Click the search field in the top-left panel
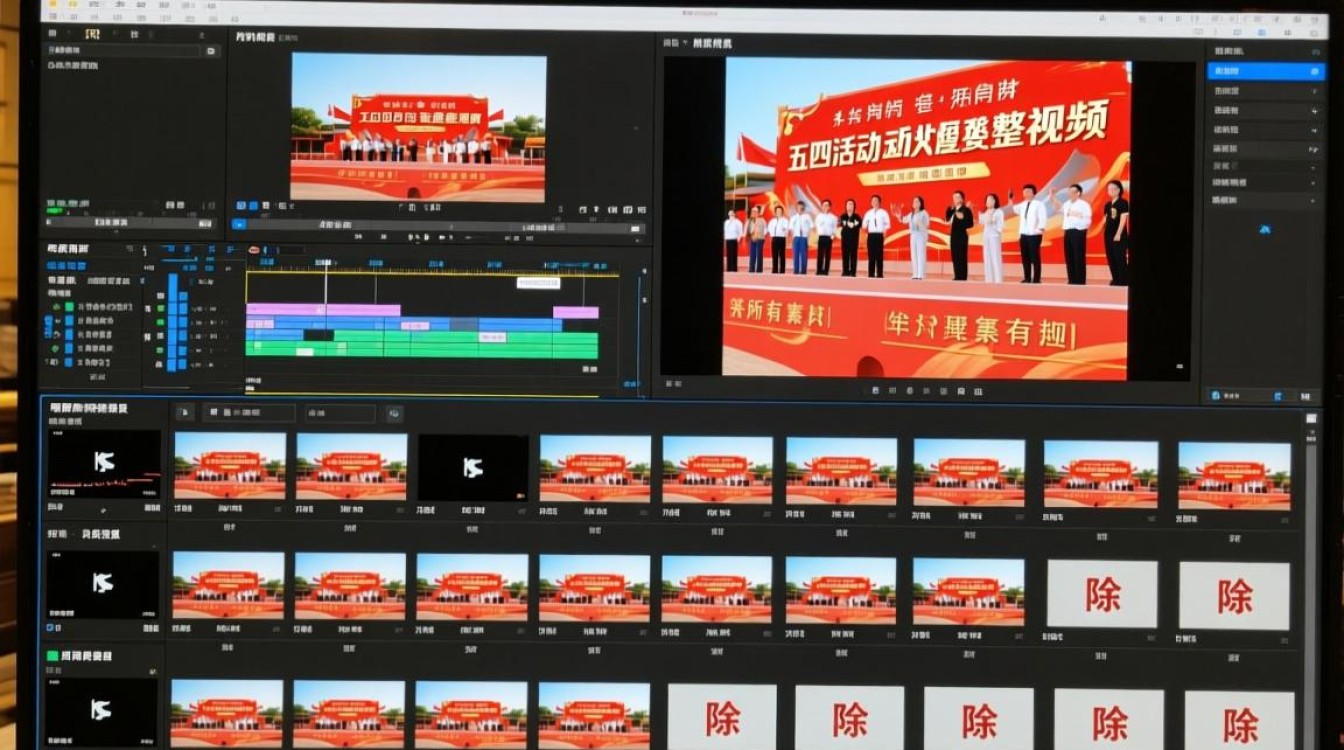 point(126,50)
